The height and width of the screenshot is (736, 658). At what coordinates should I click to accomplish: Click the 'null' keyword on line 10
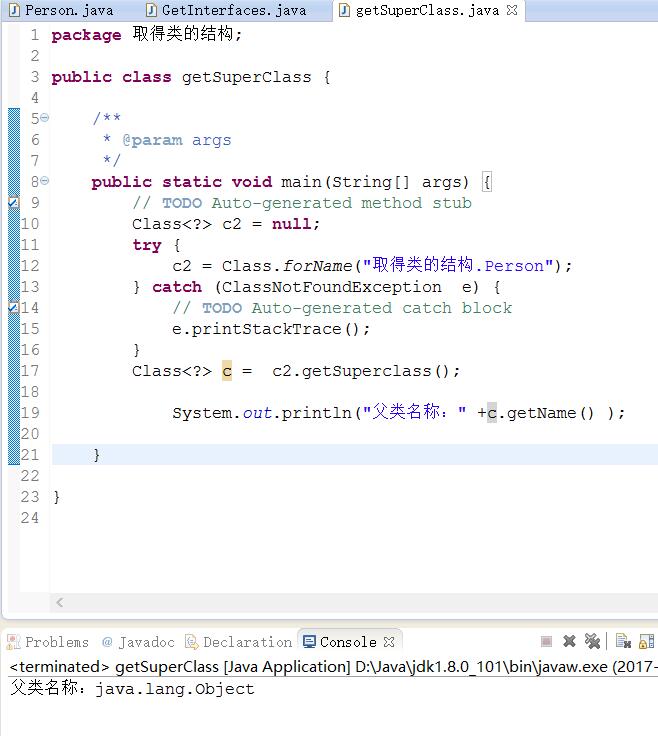click(x=291, y=224)
